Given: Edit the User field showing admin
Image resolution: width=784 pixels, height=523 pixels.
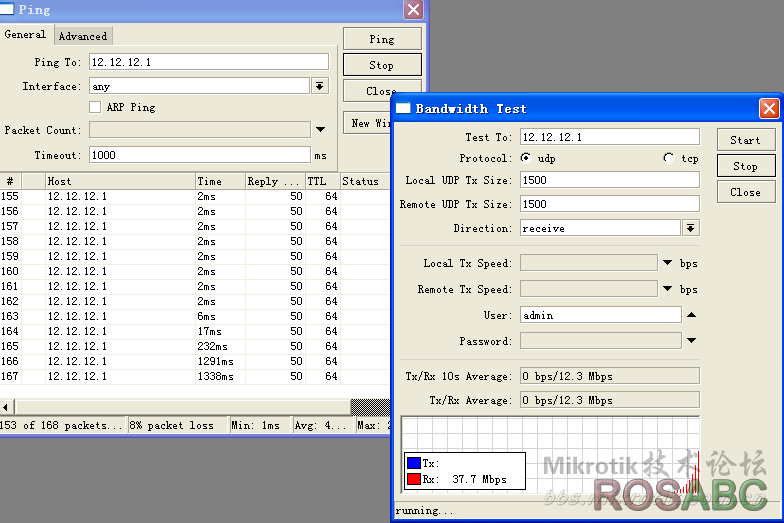Looking at the screenshot, I should [600, 315].
